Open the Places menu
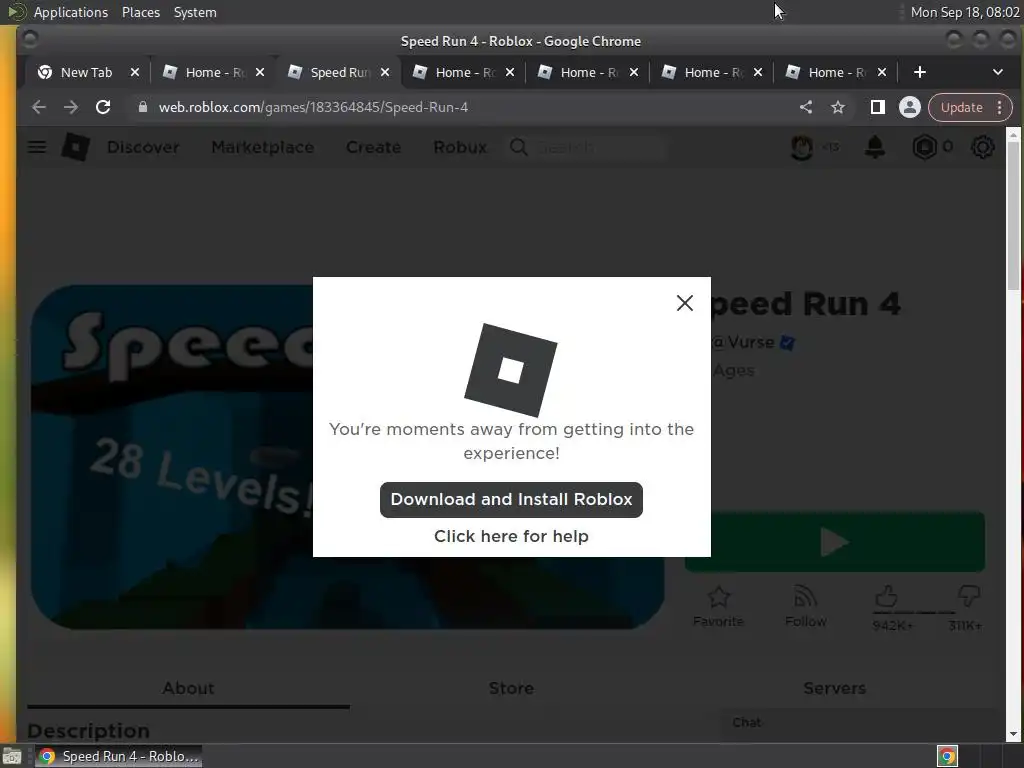Viewport: 1024px width, 768px height. 140,12
